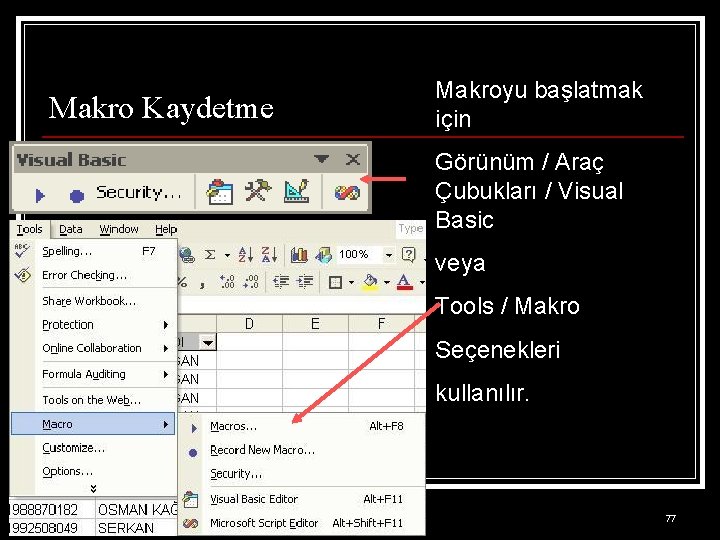Viewport: 720px width, 540px height.
Task: Click Record Macro circle on Visual Basic toolbar
Action: coord(77,196)
